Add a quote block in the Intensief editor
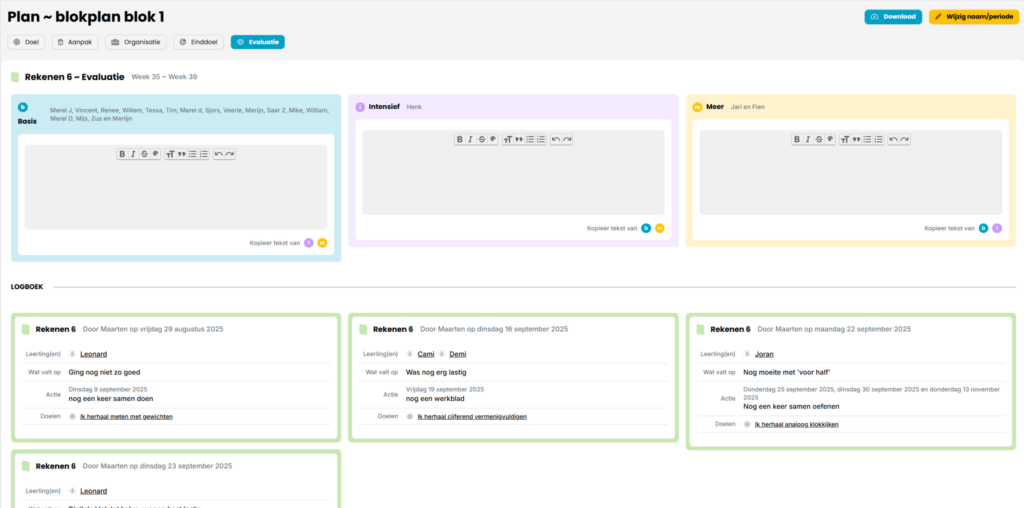 [x=518, y=139]
